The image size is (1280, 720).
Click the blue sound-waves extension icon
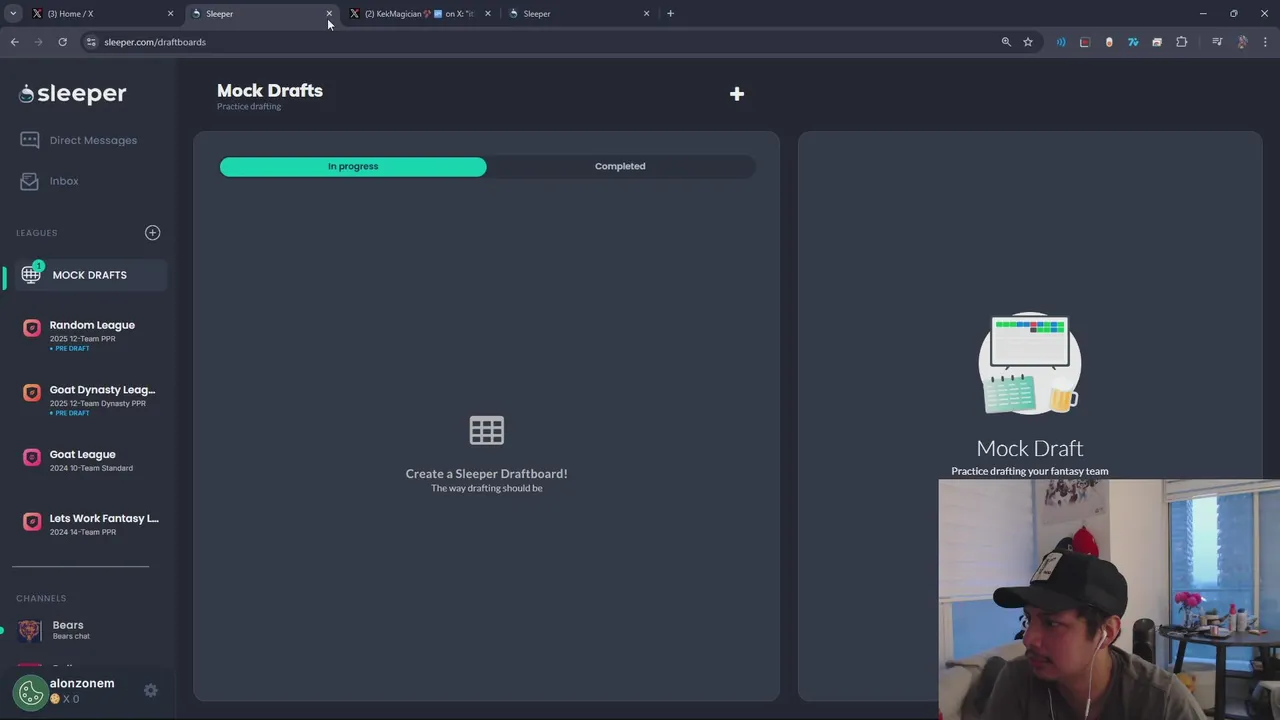coord(1061,42)
